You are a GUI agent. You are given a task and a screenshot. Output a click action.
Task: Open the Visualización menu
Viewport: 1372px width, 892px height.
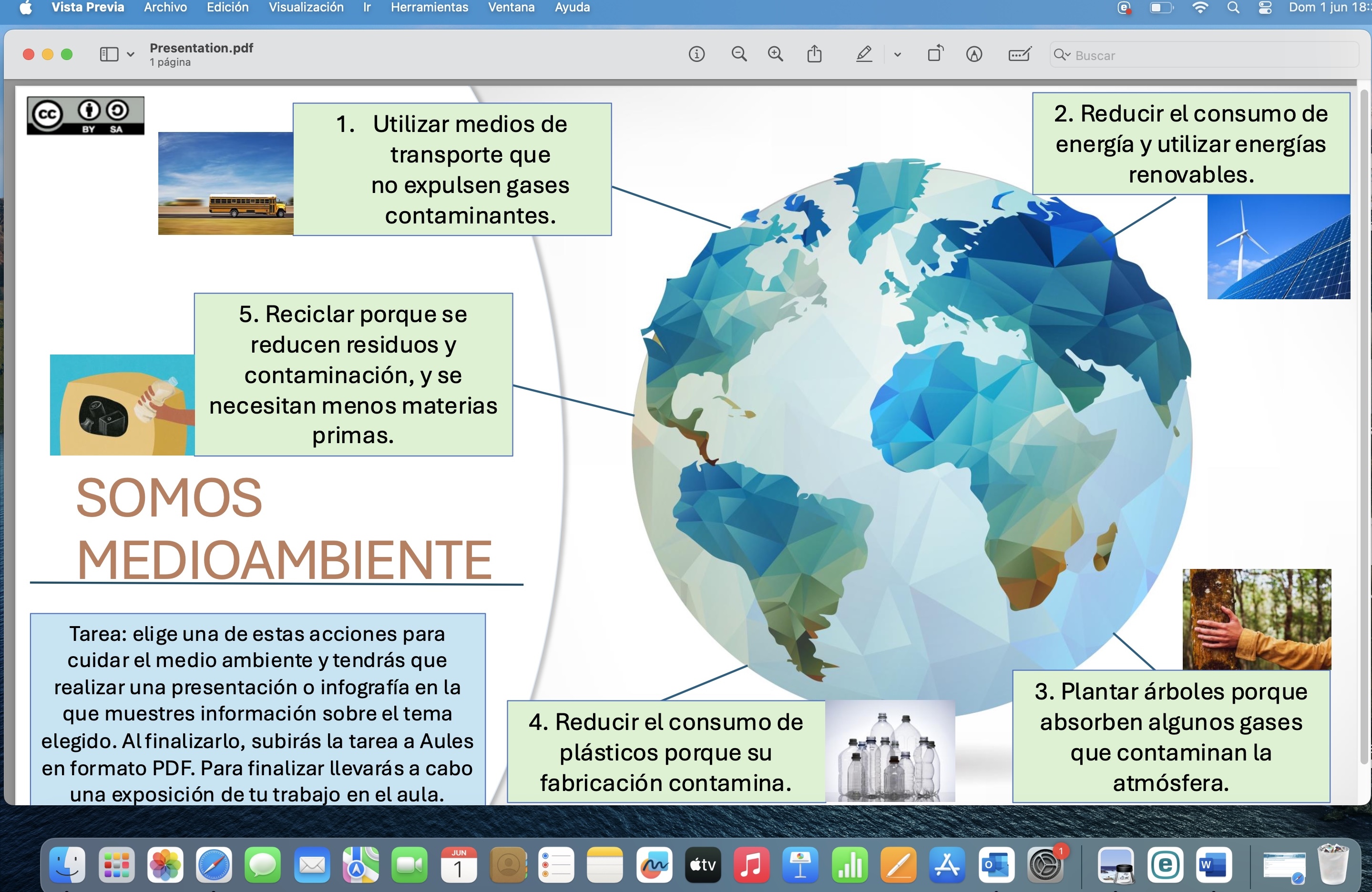point(306,8)
